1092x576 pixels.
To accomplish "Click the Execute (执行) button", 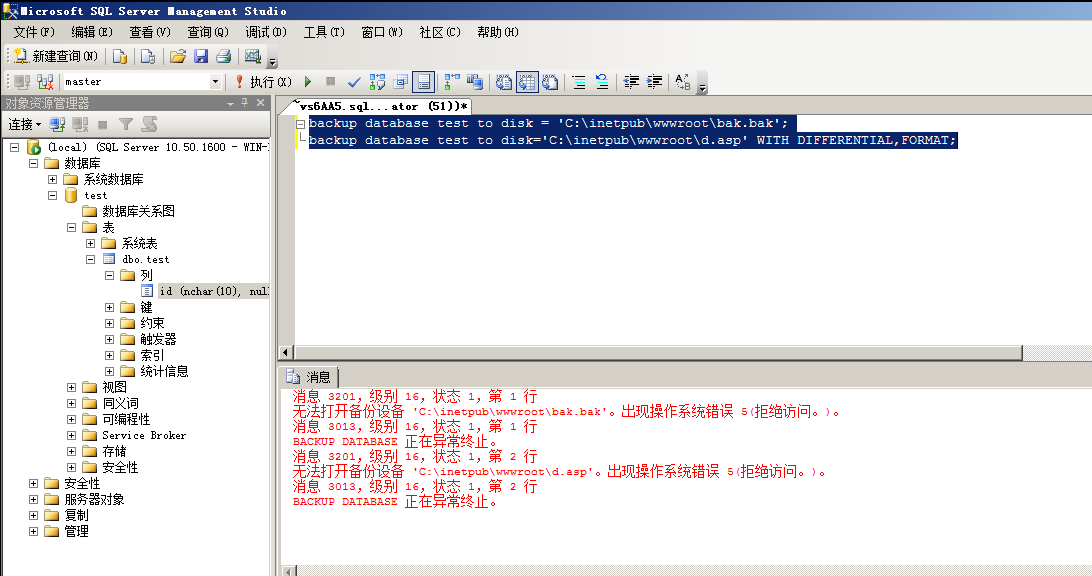I will [263, 82].
